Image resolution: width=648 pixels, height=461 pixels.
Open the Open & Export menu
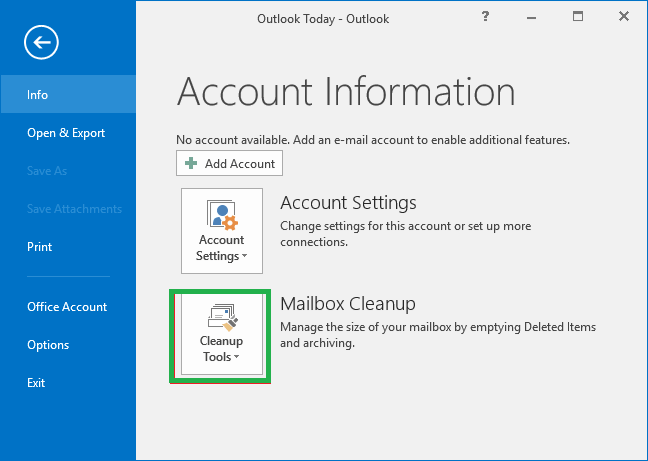point(68,133)
